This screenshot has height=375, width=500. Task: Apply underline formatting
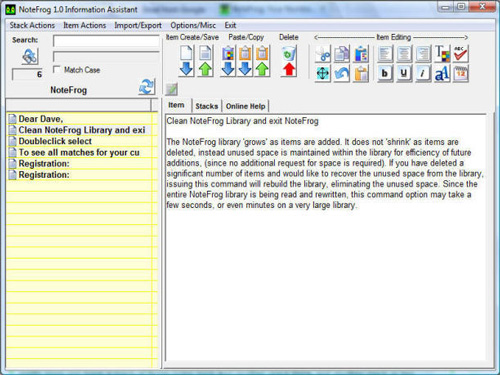tap(404, 73)
